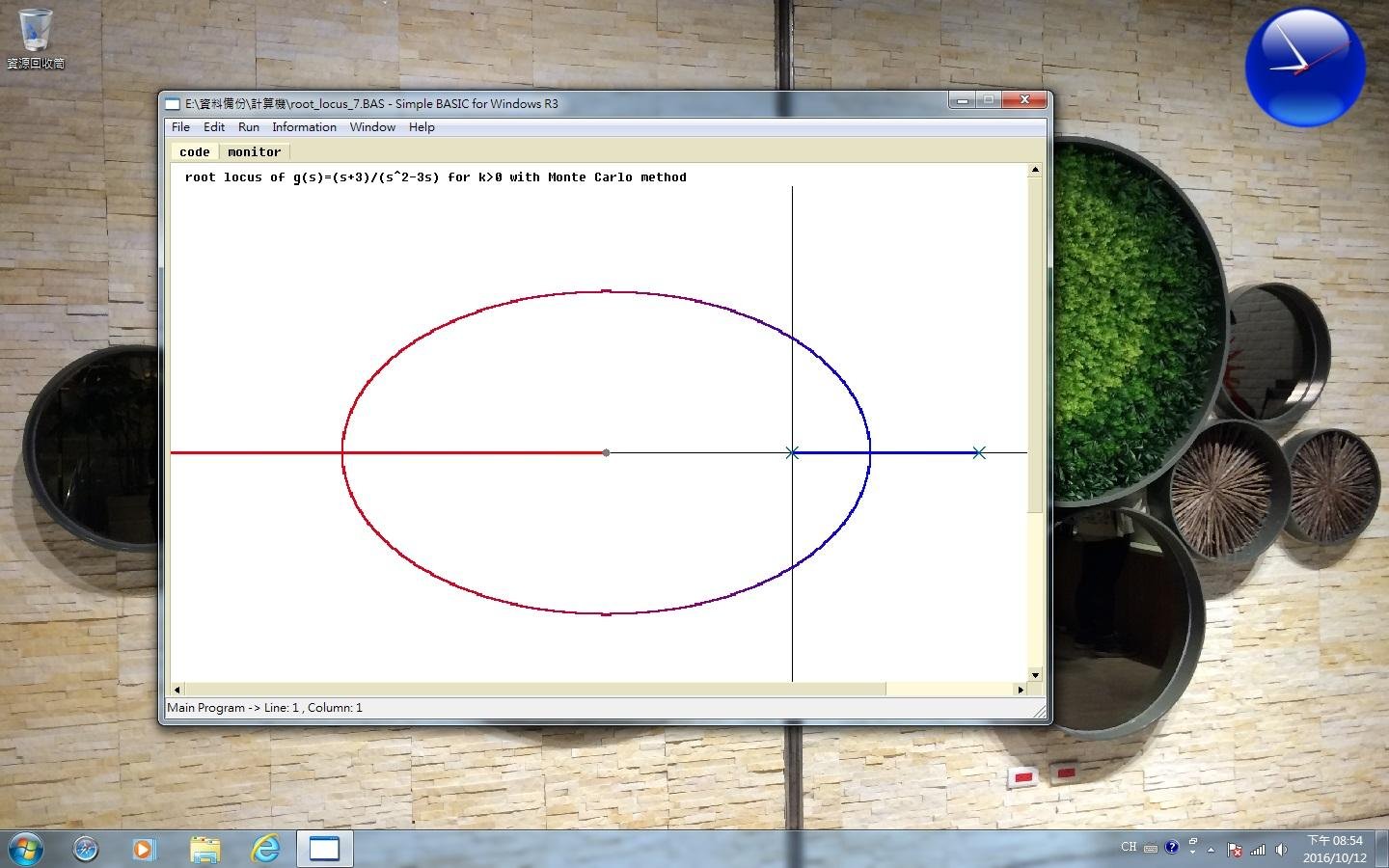Image resolution: width=1389 pixels, height=868 pixels.
Task: Switch to the code tab
Action: pyautogui.click(x=195, y=151)
